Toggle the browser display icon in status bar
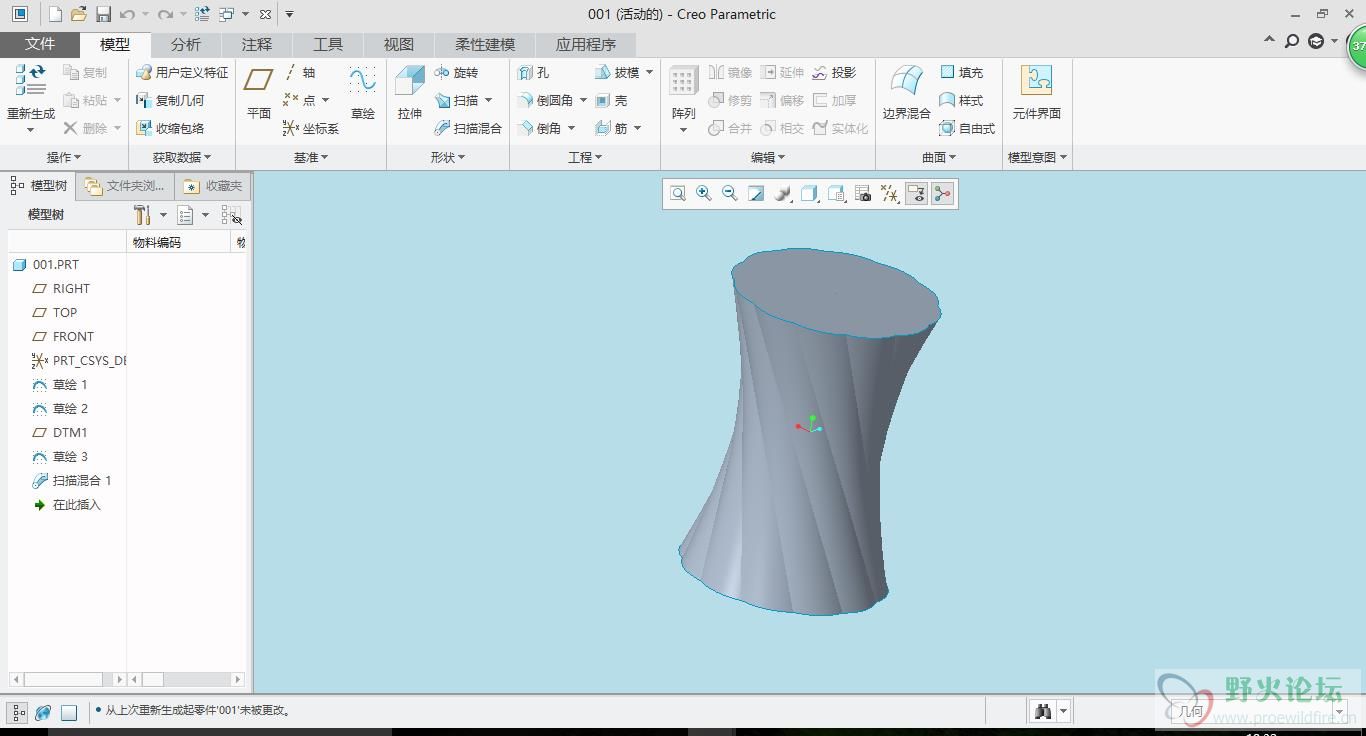 tap(43, 712)
